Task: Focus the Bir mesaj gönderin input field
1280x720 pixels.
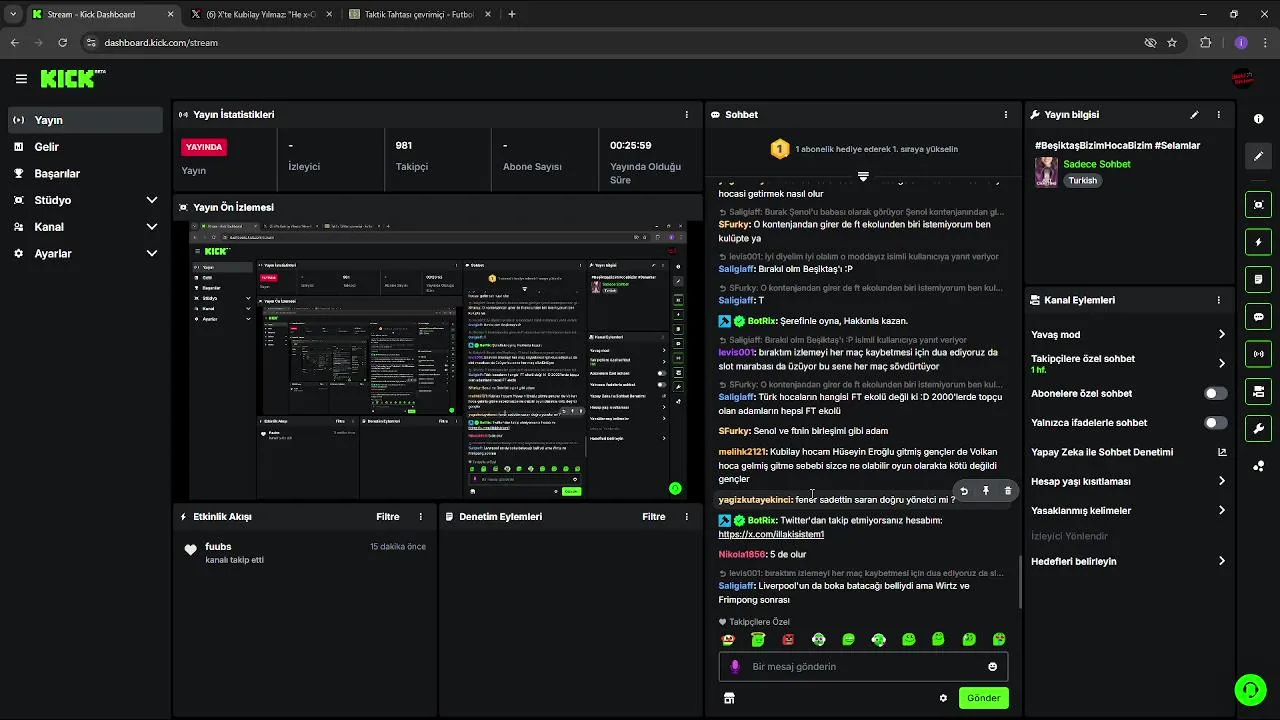Action: (x=863, y=667)
